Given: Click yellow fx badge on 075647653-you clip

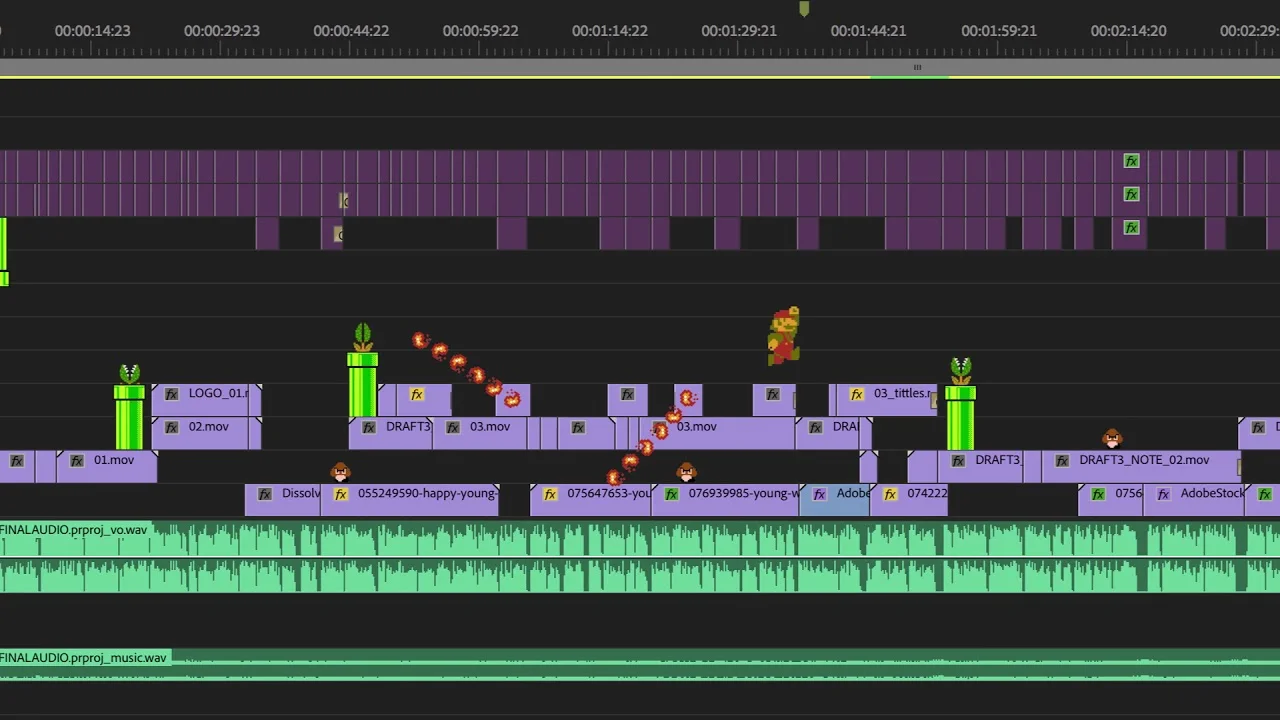Looking at the screenshot, I should [550, 494].
